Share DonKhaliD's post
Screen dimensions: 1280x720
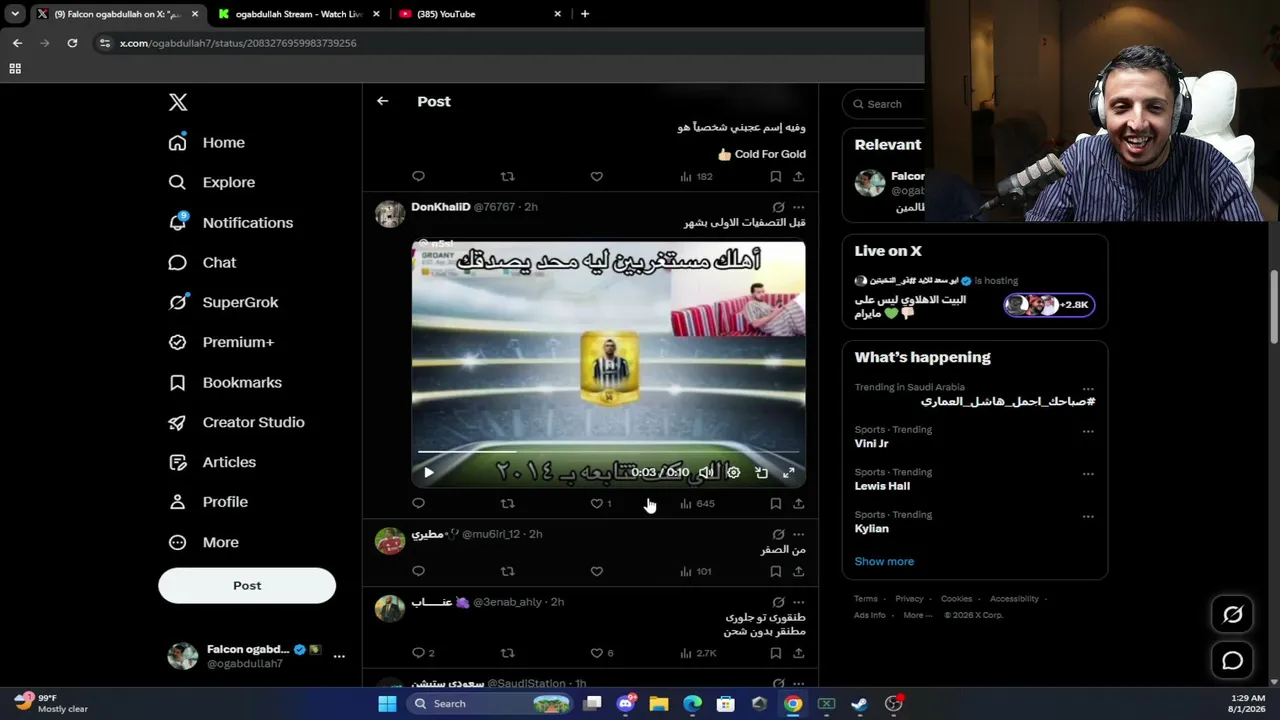798,504
